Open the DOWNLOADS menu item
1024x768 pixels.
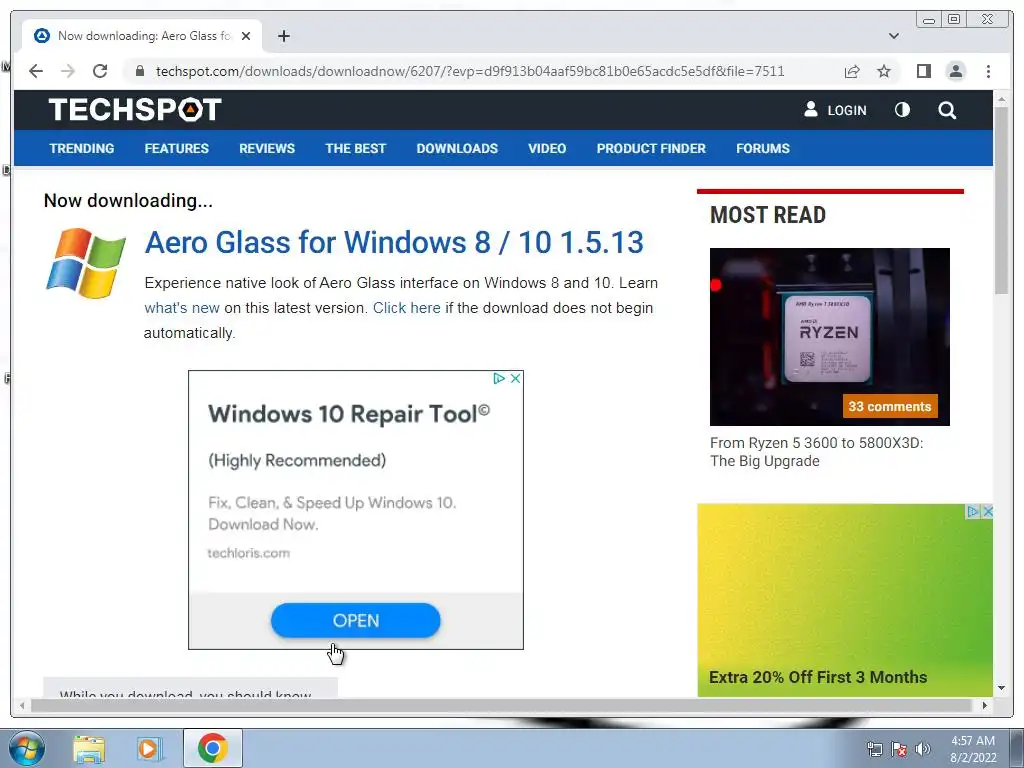click(x=457, y=148)
